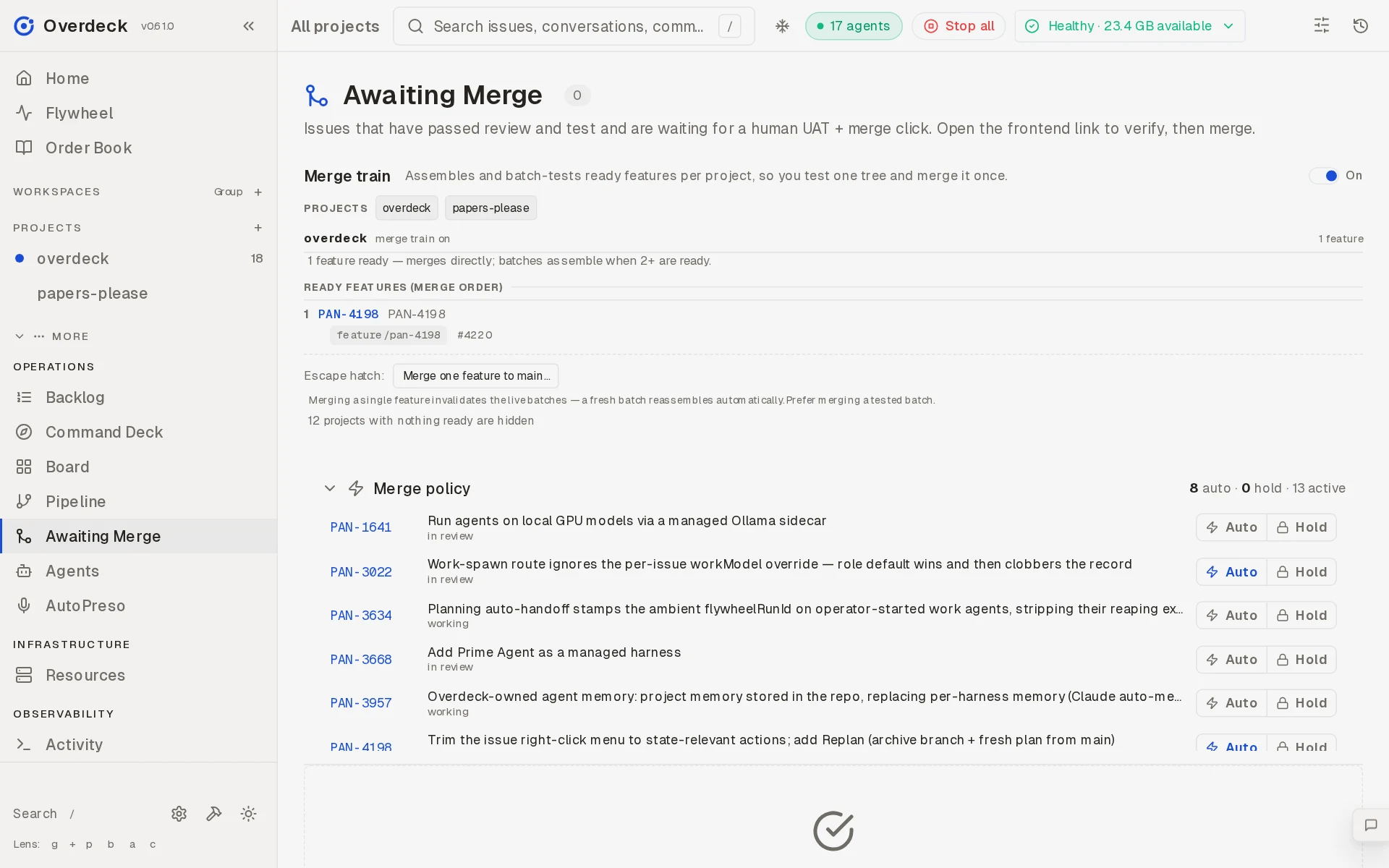The width and height of the screenshot is (1389, 868).
Task: Set PAN-3022 merge policy to Hold
Action: pyautogui.click(x=1301, y=572)
